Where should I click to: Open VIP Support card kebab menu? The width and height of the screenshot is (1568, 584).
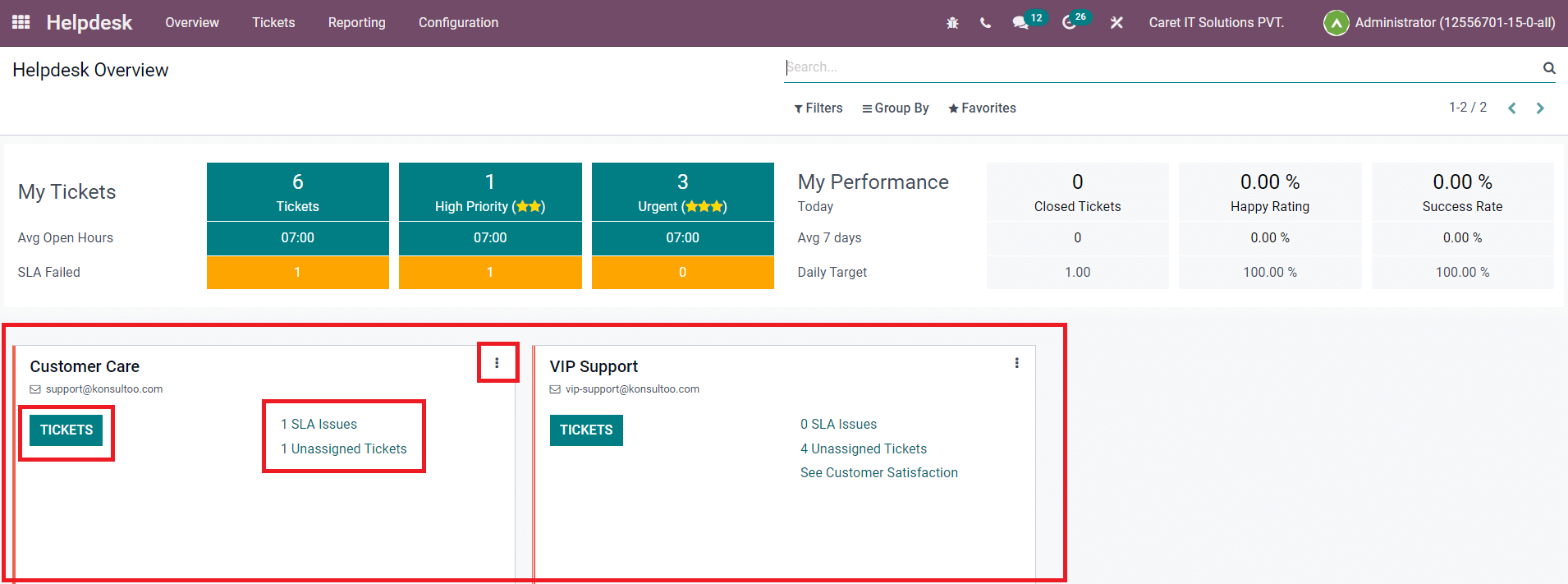pyautogui.click(x=1017, y=363)
